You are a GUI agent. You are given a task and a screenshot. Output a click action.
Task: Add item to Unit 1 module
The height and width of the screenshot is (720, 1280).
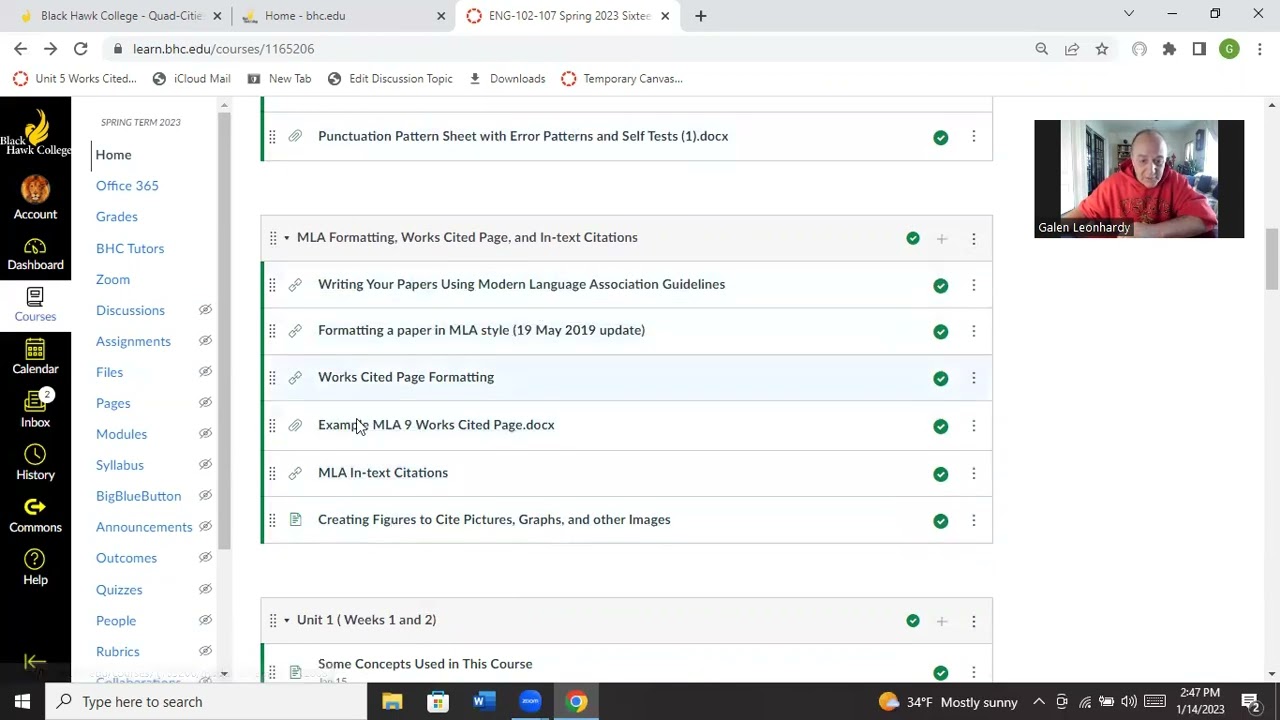click(x=941, y=621)
